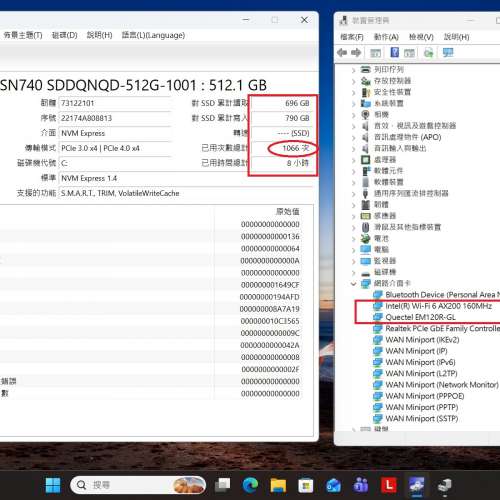The width and height of the screenshot is (500, 500).
Task: Select Realtek PCIe GbE Family Controller entry
Action: click(442, 328)
